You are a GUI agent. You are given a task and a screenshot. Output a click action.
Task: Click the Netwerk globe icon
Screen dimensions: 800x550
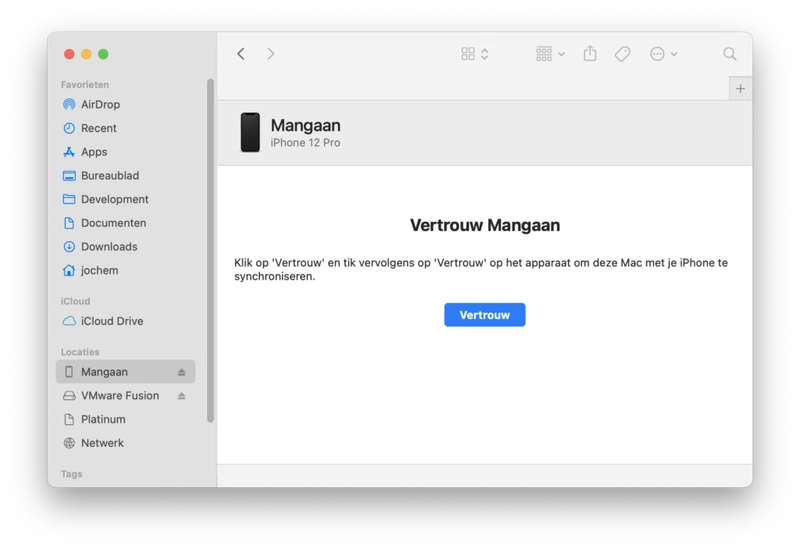point(69,443)
